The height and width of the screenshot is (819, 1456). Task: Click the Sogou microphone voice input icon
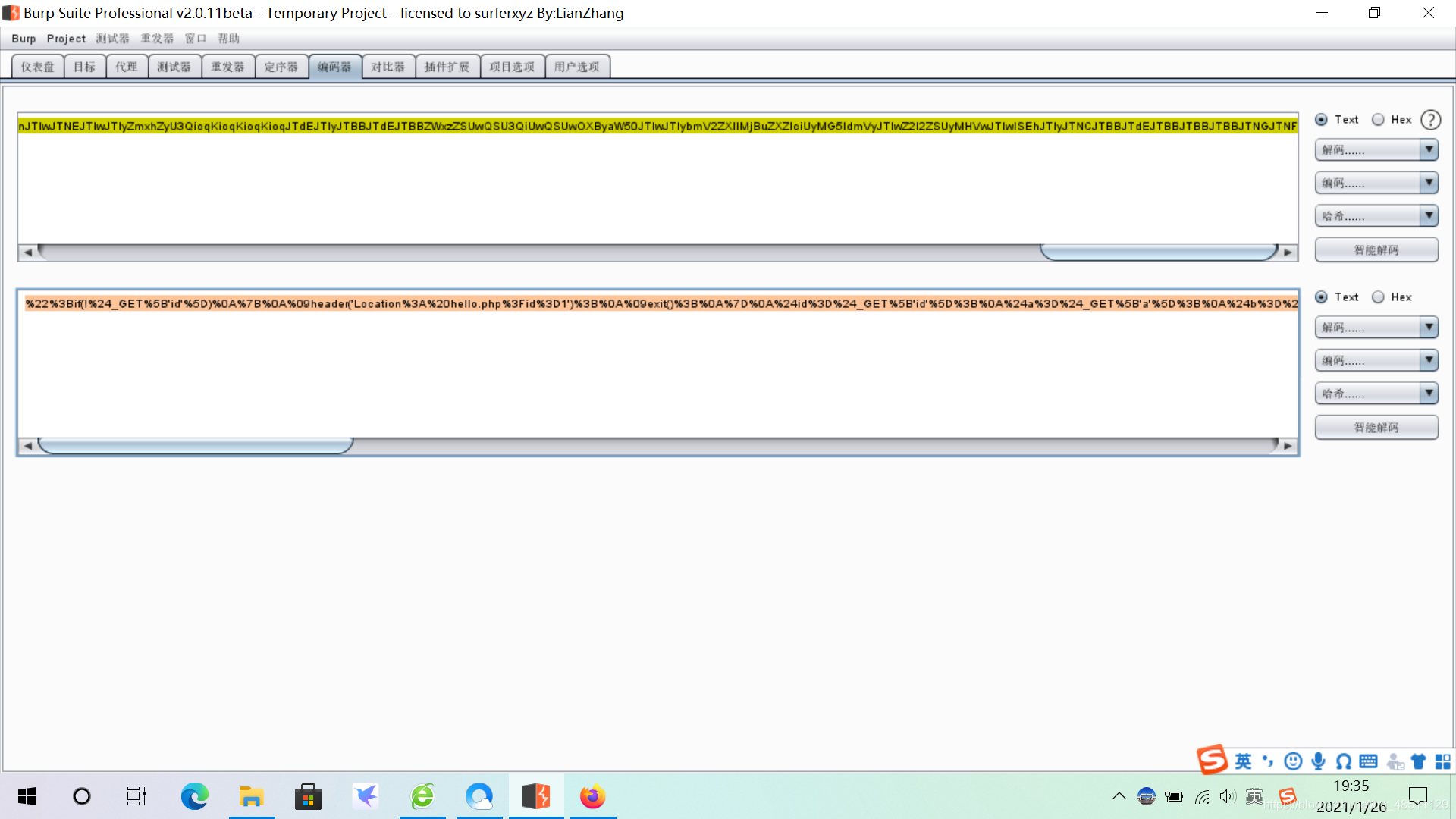[x=1319, y=761]
